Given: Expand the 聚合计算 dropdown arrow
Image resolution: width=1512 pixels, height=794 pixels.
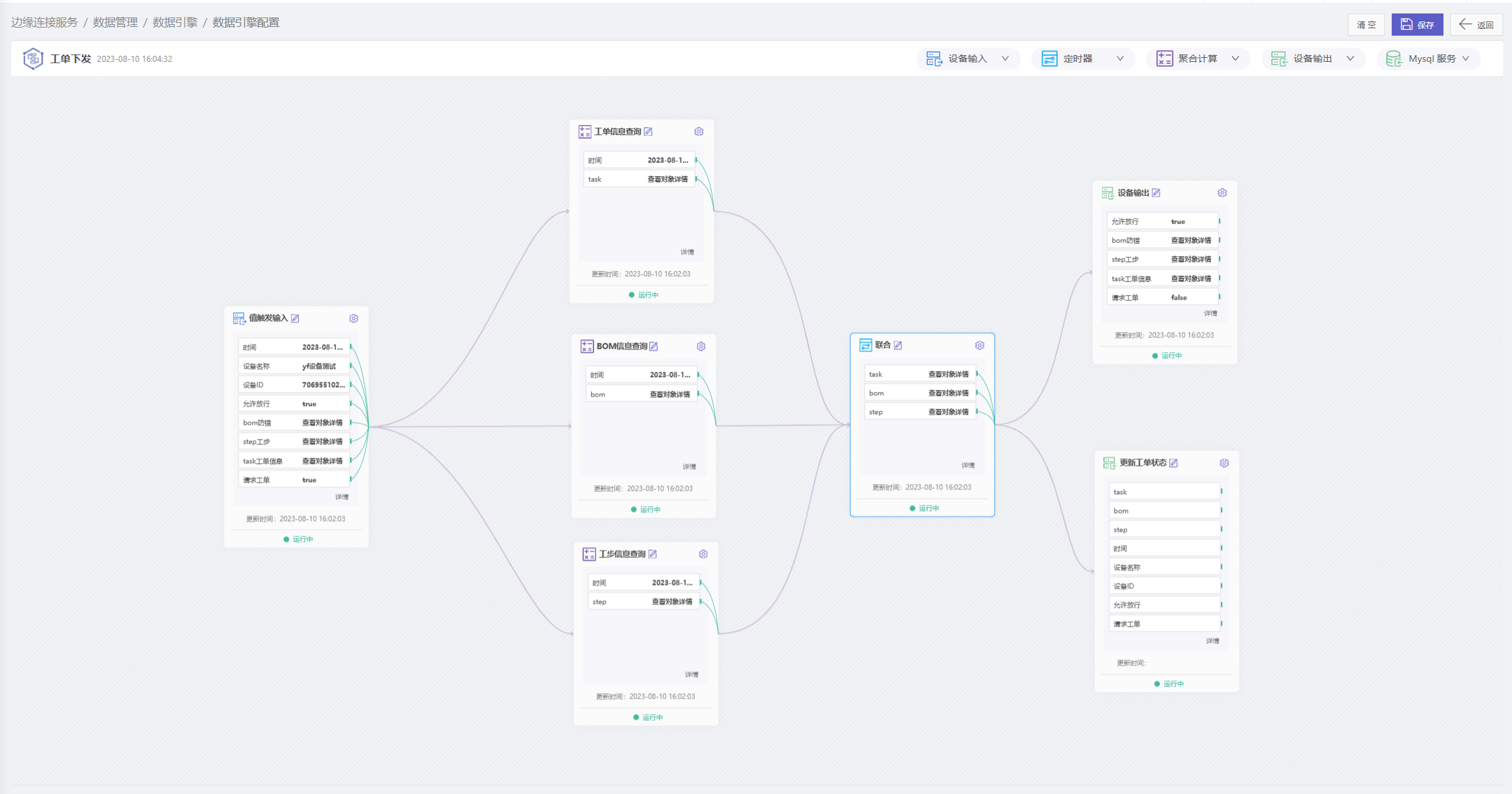Looking at the screenshot, I should tap(1235, 58).
